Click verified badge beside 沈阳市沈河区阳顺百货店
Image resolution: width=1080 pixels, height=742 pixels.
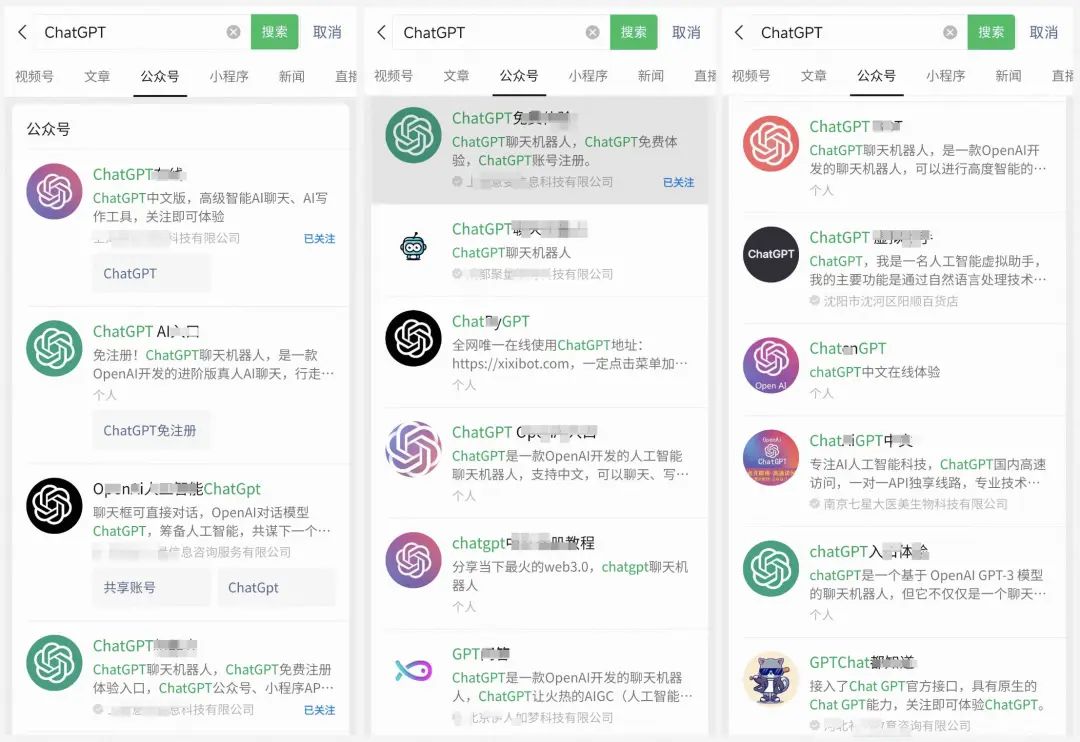(x=814, y=300)
